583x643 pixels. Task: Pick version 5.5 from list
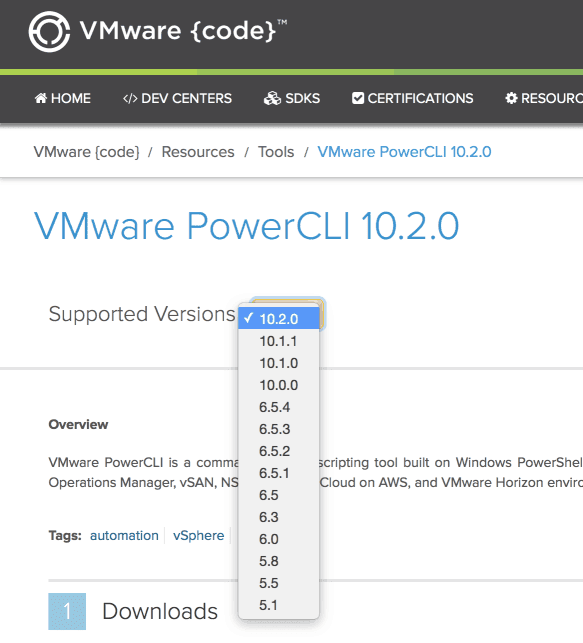tap(279, 583)
